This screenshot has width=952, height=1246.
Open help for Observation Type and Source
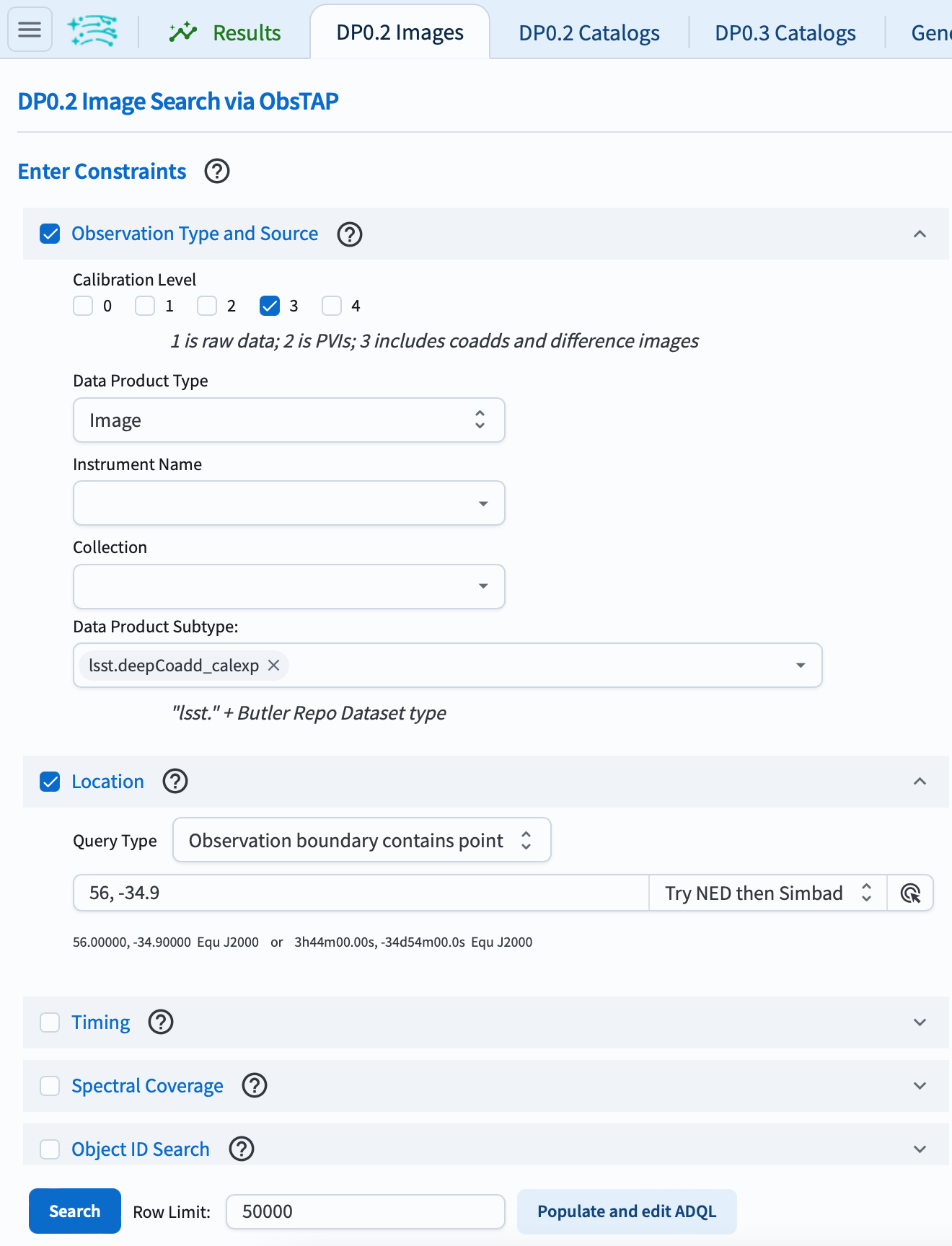click(350, 234)
